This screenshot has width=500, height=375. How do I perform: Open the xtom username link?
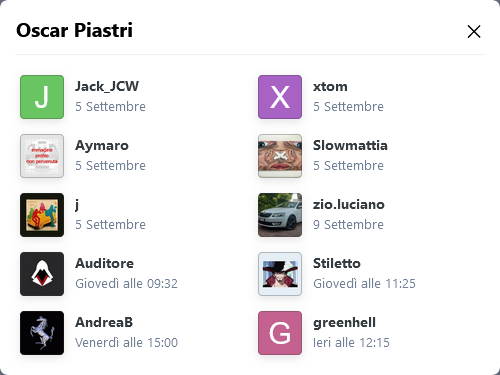point(330,87)
